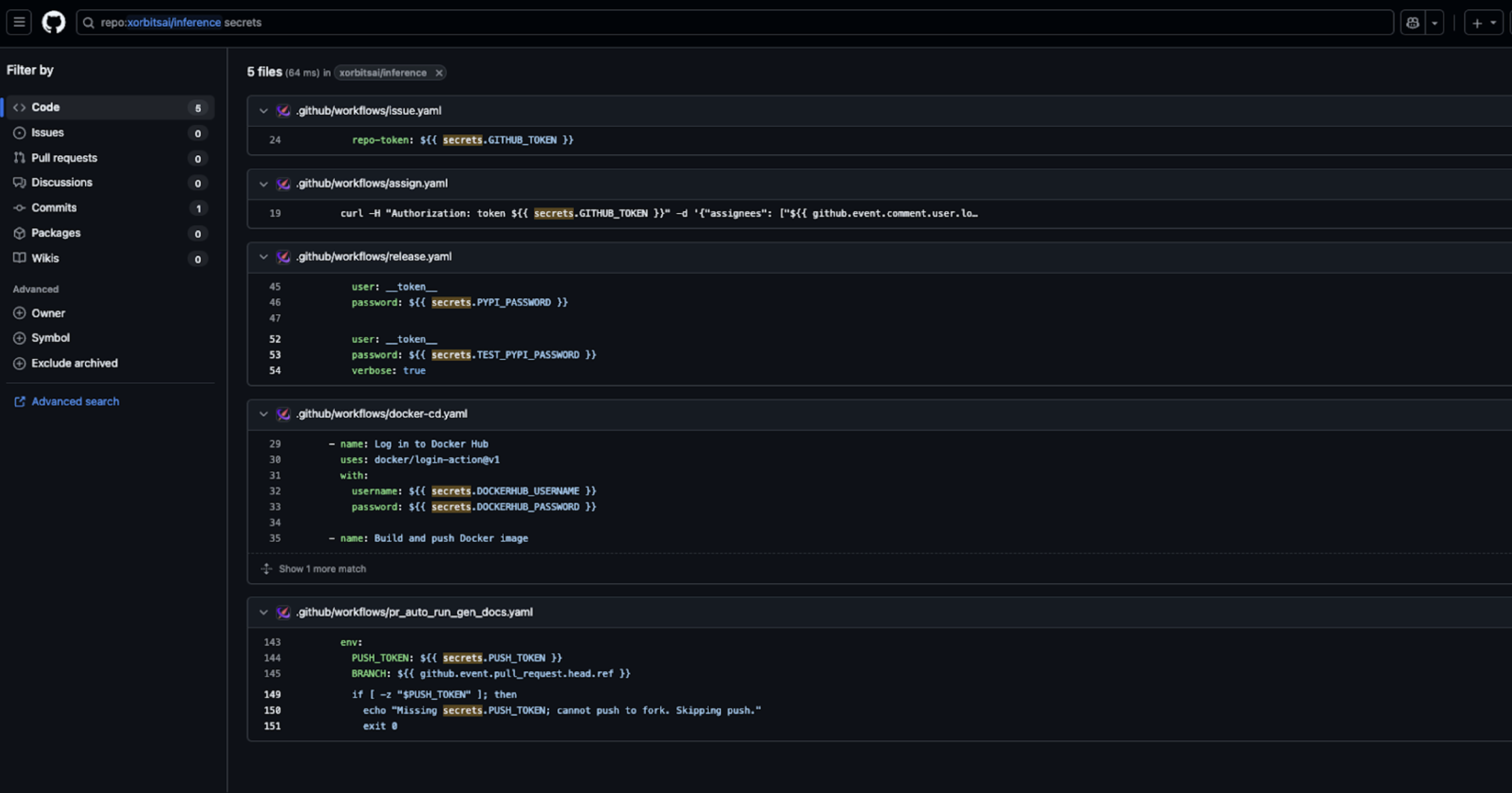1512x793 pixels.
Task: Click the GitHub logo home icon
Action: 53,22
